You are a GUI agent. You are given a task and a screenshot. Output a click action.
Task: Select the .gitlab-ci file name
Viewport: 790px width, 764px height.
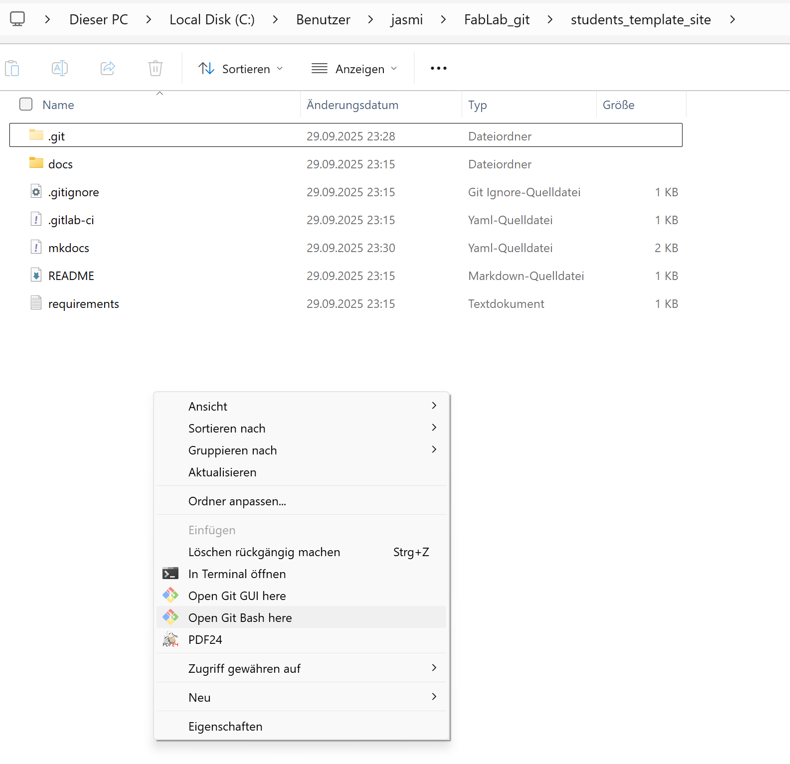tap(71, 220)
